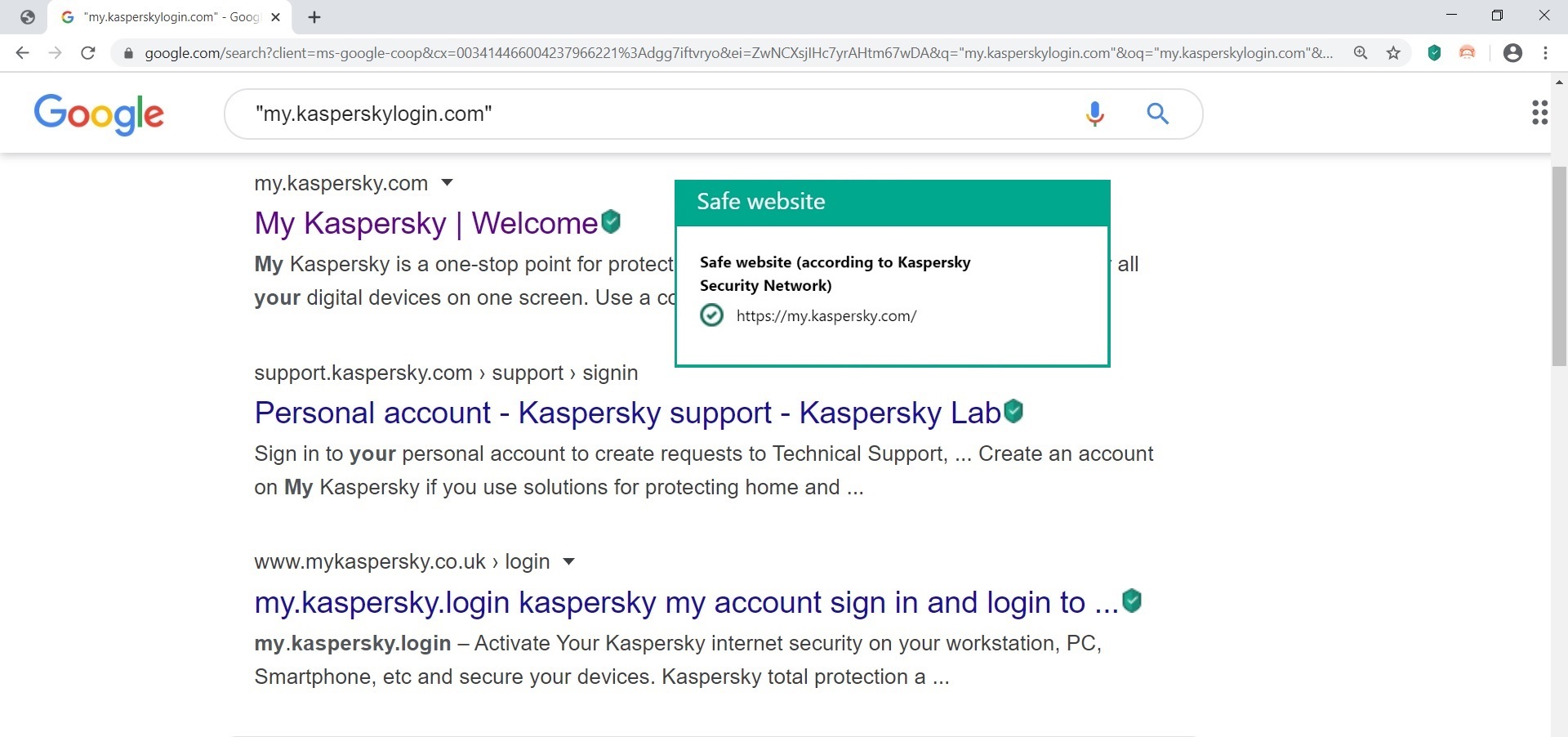This screenshot has height=737, width=1568.
Task: Click the https://my.kaspersky.com/ URL in popup
Action: pos(826,316)
